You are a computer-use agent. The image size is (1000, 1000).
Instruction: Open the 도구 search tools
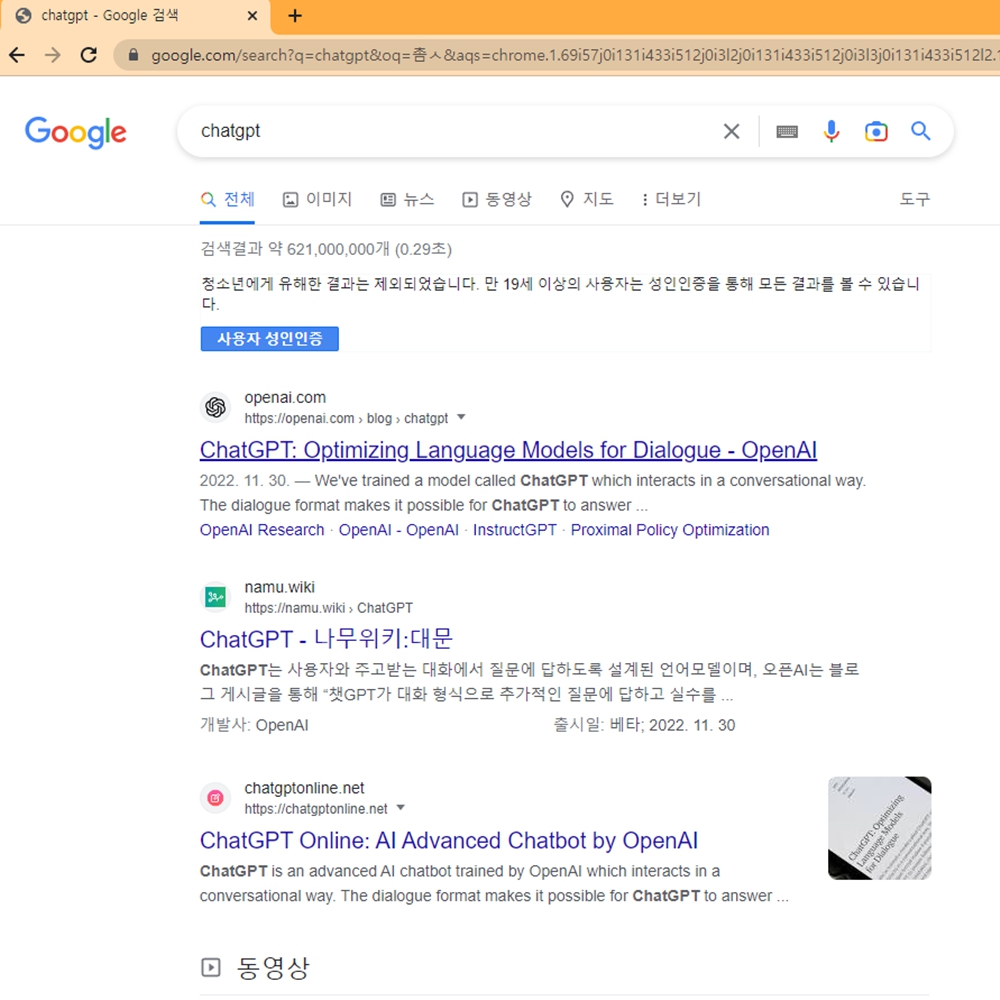[x=915, y=200]
